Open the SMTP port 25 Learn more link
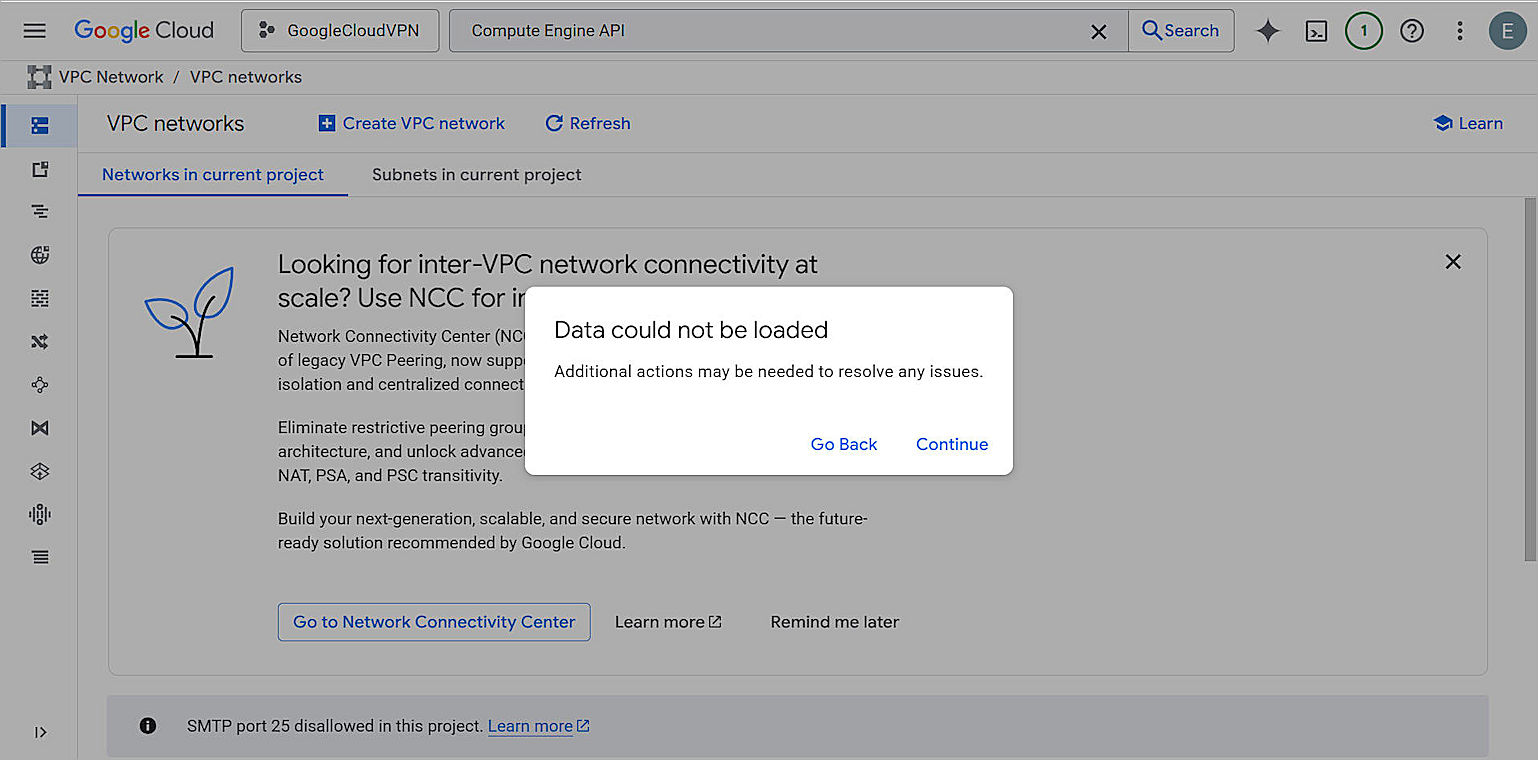Screen dimensions: 1538x760 531,726
